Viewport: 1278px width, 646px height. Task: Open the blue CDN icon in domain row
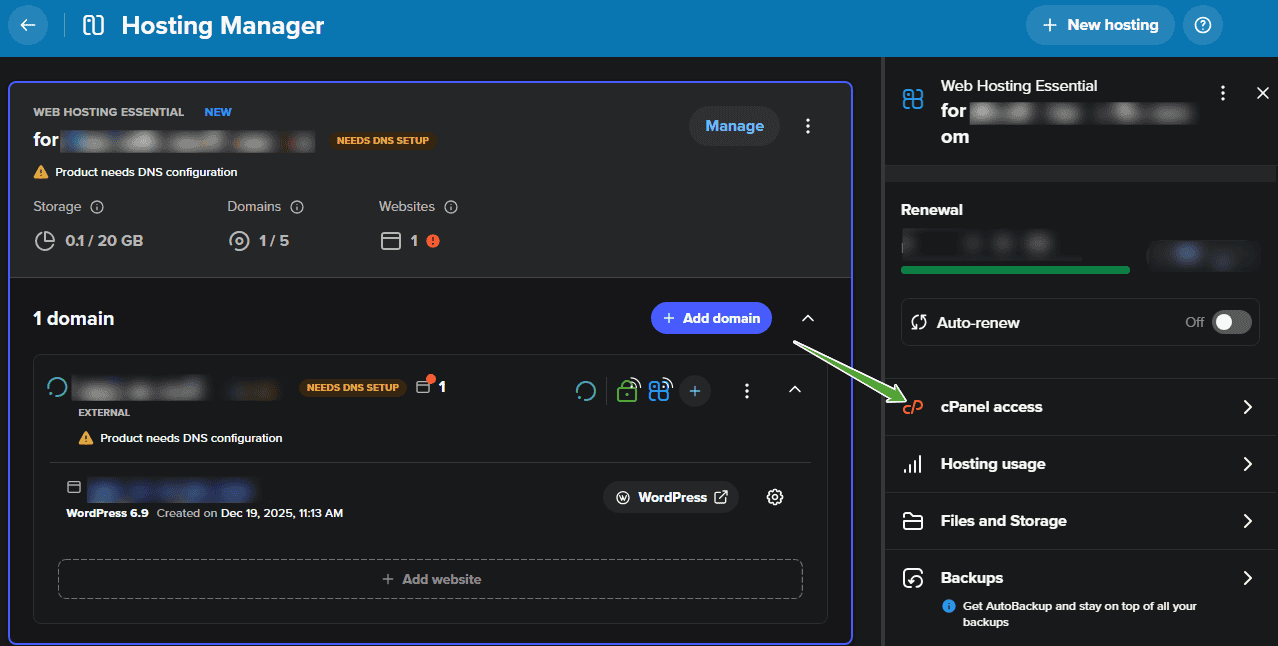click(660, 390)
